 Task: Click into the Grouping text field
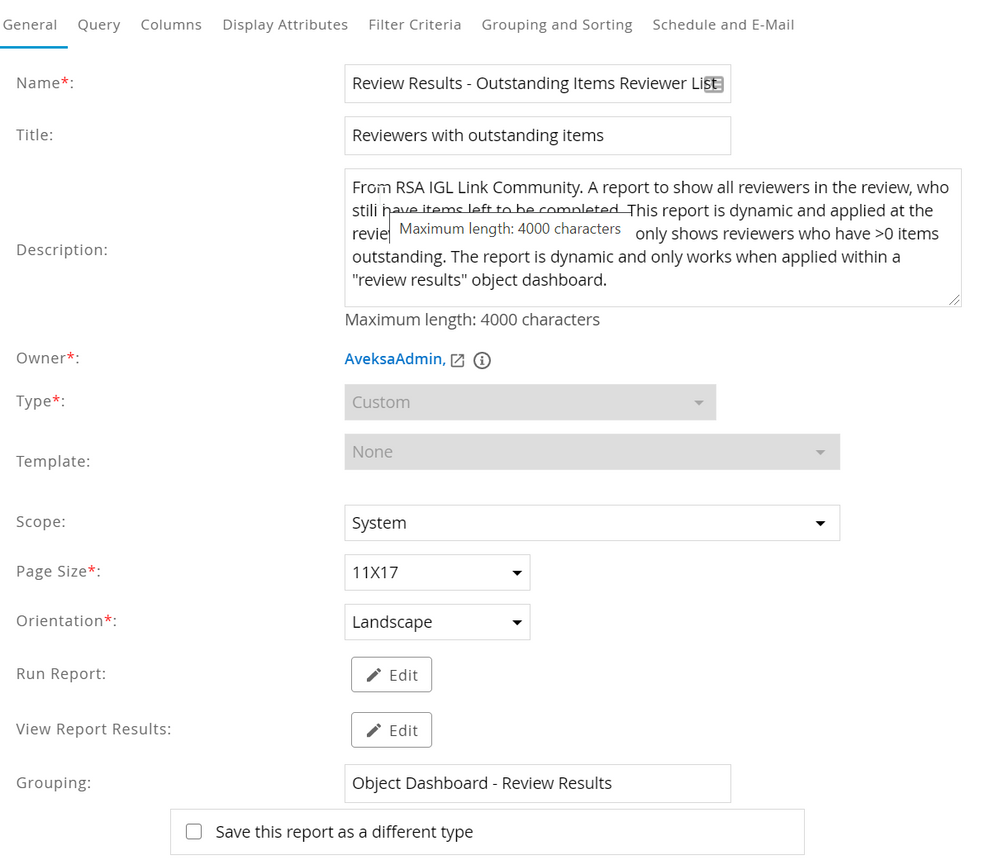[x=537, y=783]
